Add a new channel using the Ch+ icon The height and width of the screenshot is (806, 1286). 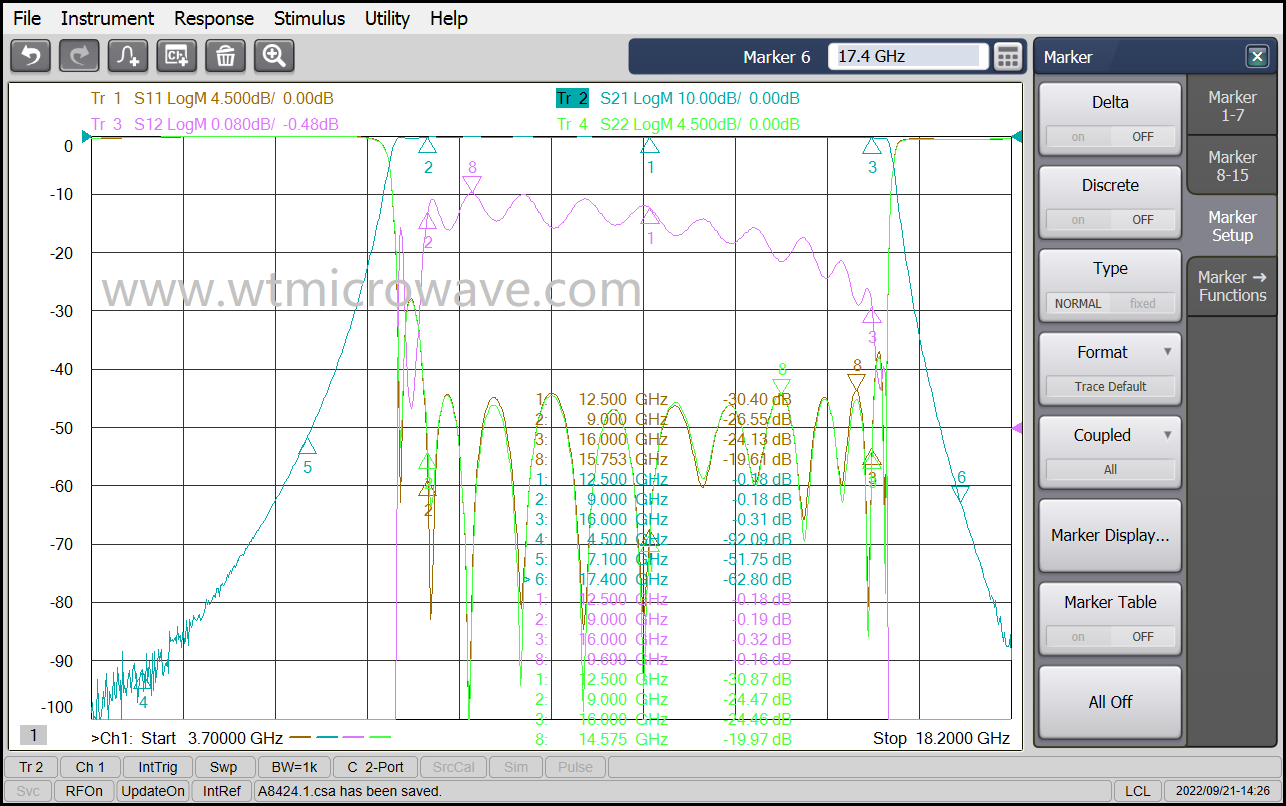[176, 56]
